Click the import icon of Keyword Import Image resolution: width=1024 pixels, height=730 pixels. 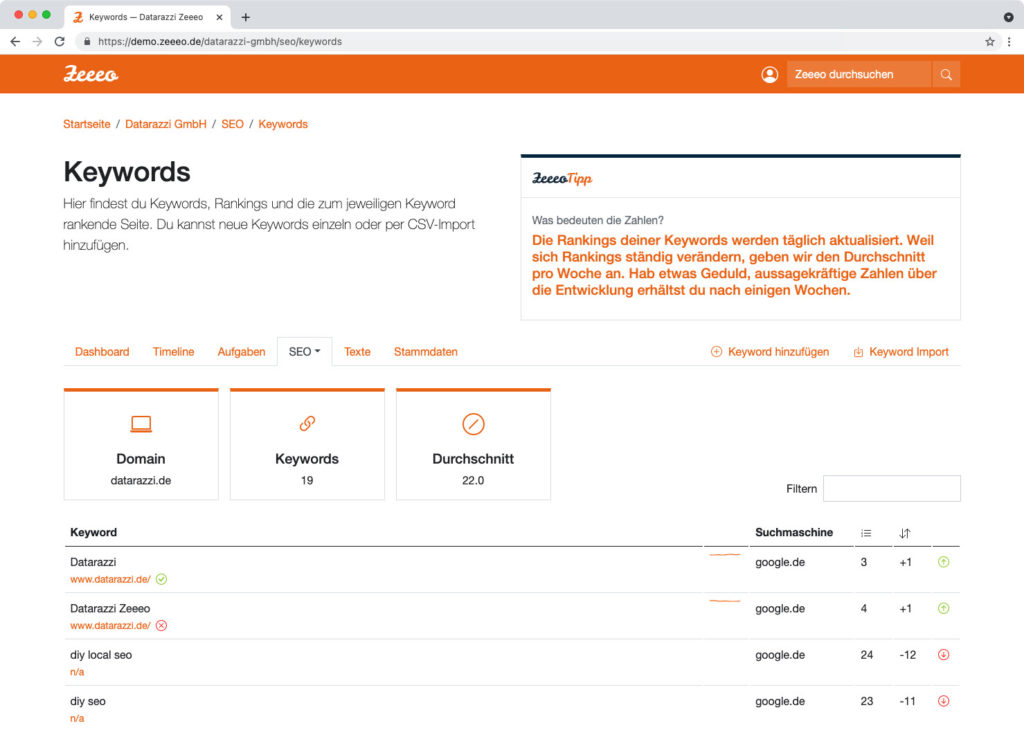(858, 352)
